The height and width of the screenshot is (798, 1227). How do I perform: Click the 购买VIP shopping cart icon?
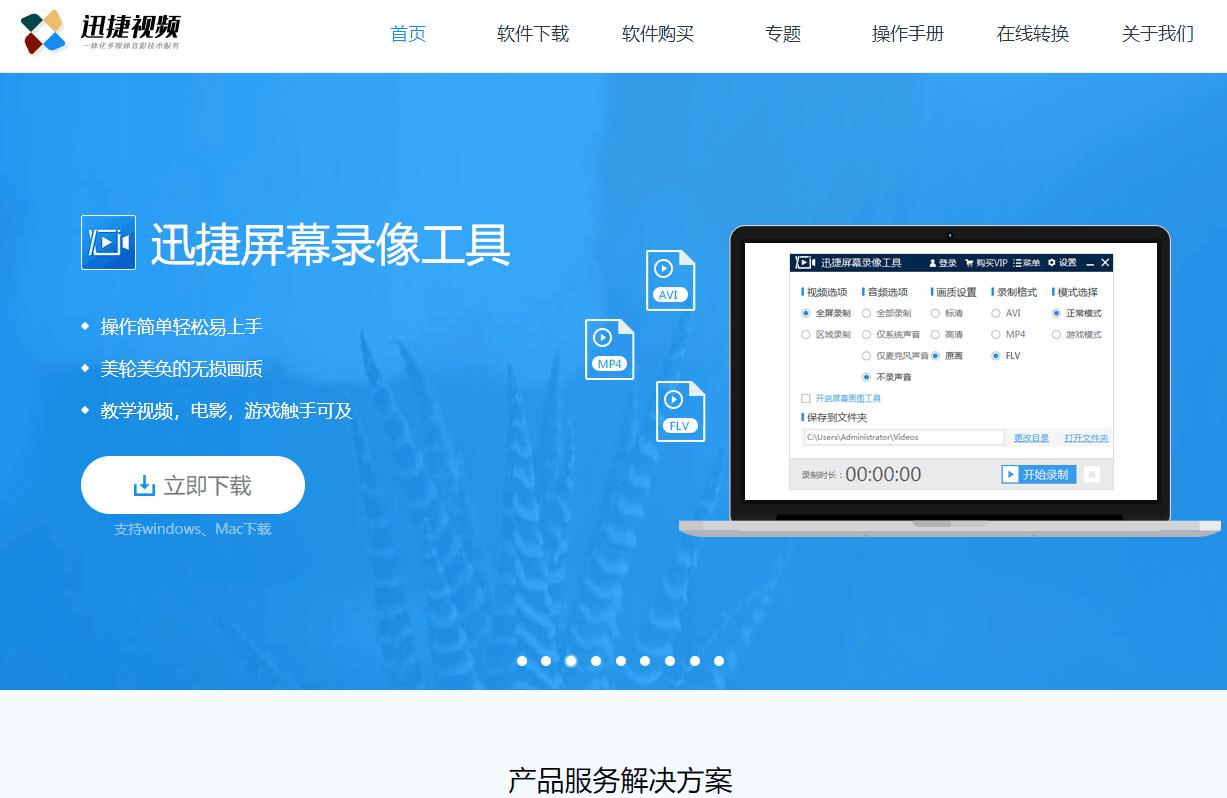(969, 263)
